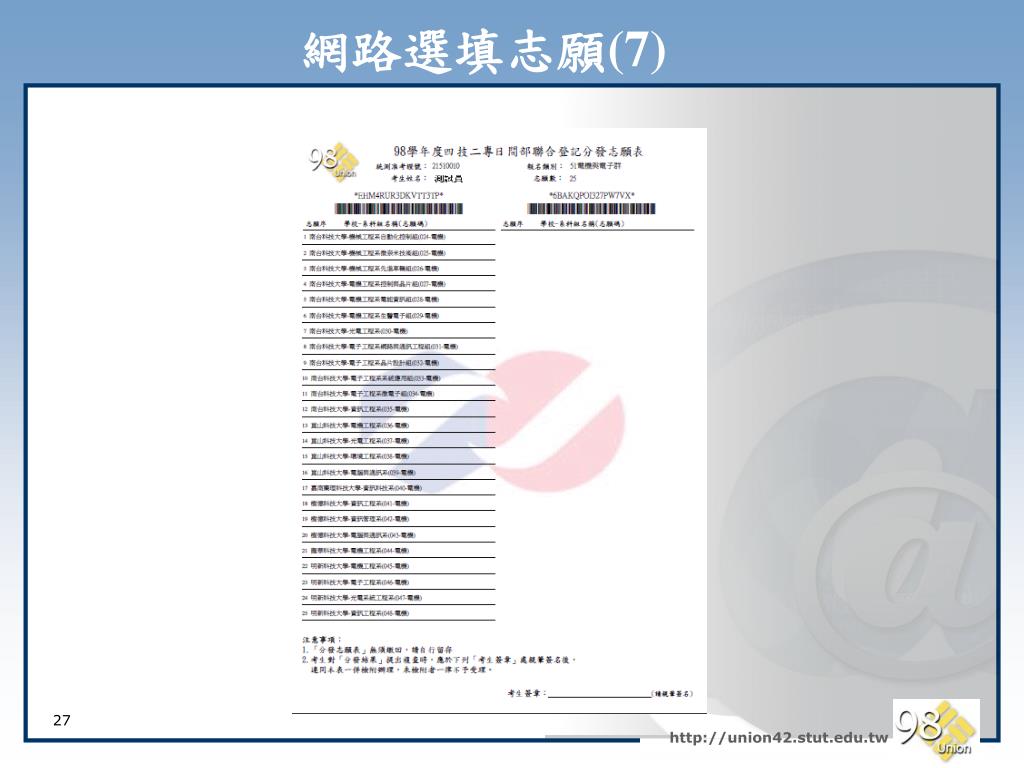1024x768 pixels.
Task: Select choice row 10 with code 033-電機
Action: pyautogui.click(x=398, y=378)
